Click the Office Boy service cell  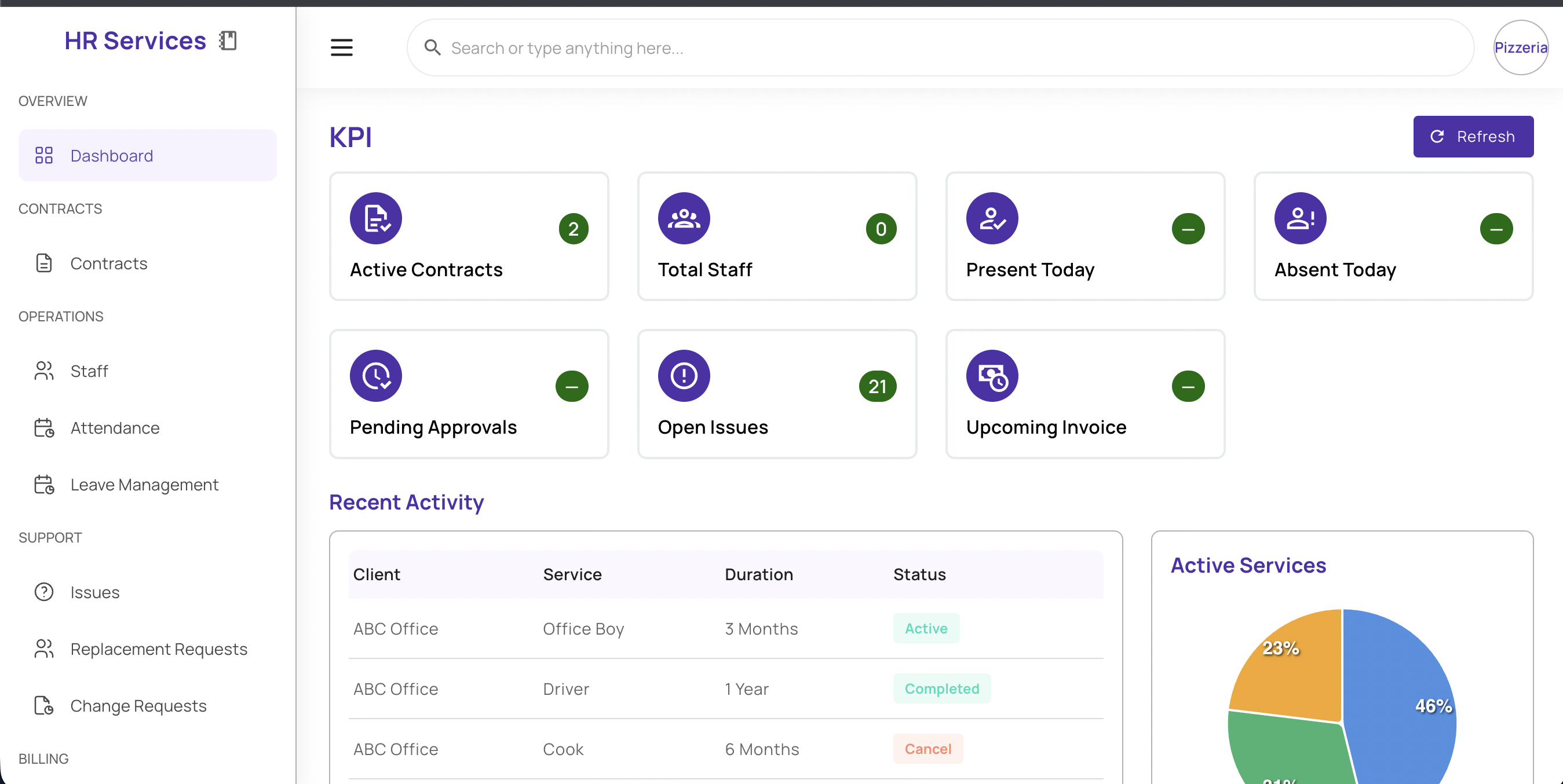click(x=583, y=629)
